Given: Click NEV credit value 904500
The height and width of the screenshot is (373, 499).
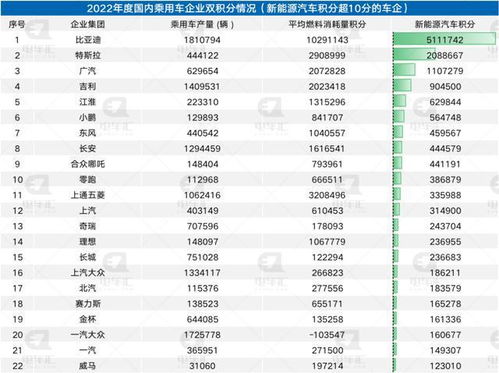Looking at the screenshot, I should [445, 87].
